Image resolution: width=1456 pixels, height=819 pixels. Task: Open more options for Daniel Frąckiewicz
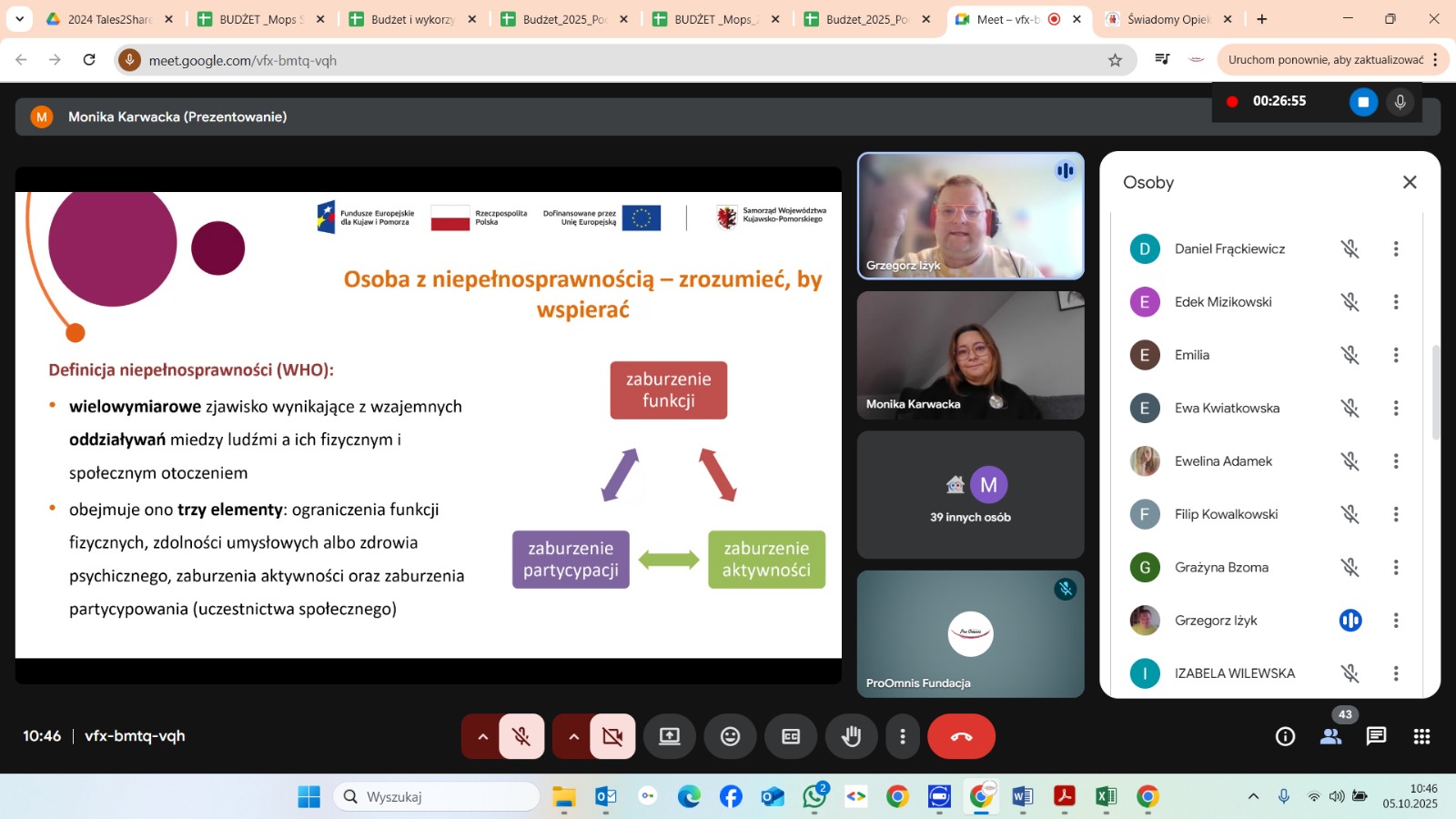click(1396, 248)
